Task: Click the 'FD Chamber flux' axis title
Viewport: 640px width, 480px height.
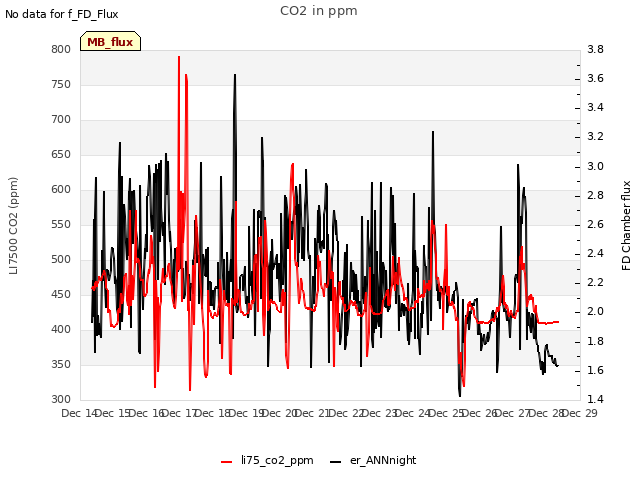Action: coord(626,225)
